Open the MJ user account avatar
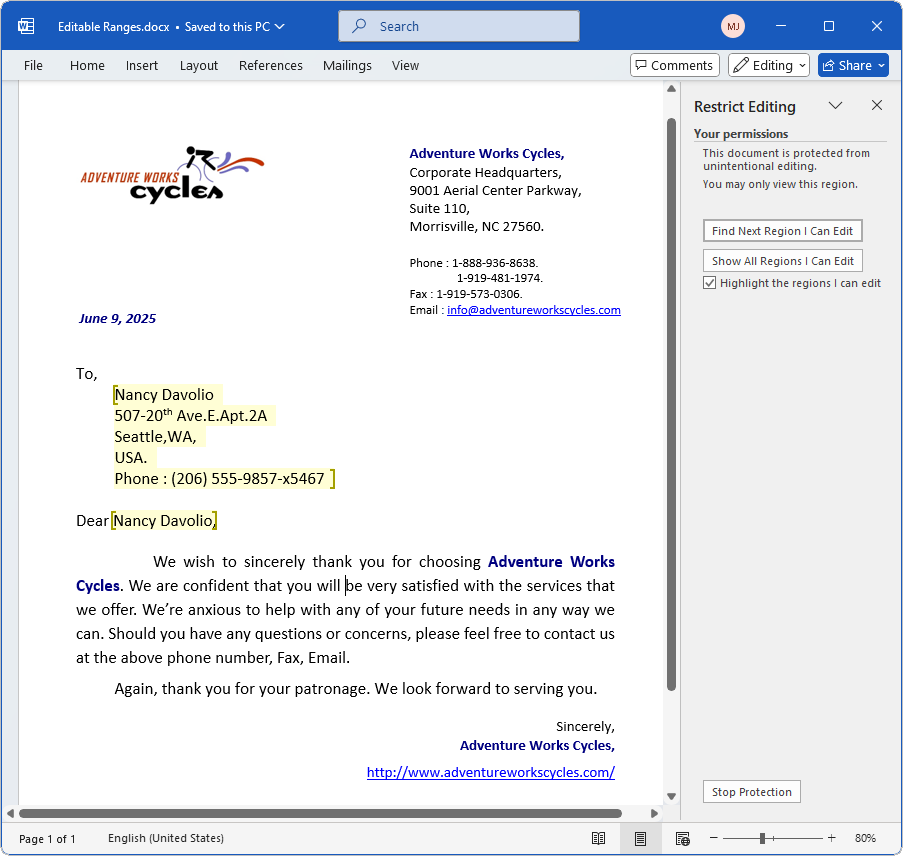 (733, 26)
